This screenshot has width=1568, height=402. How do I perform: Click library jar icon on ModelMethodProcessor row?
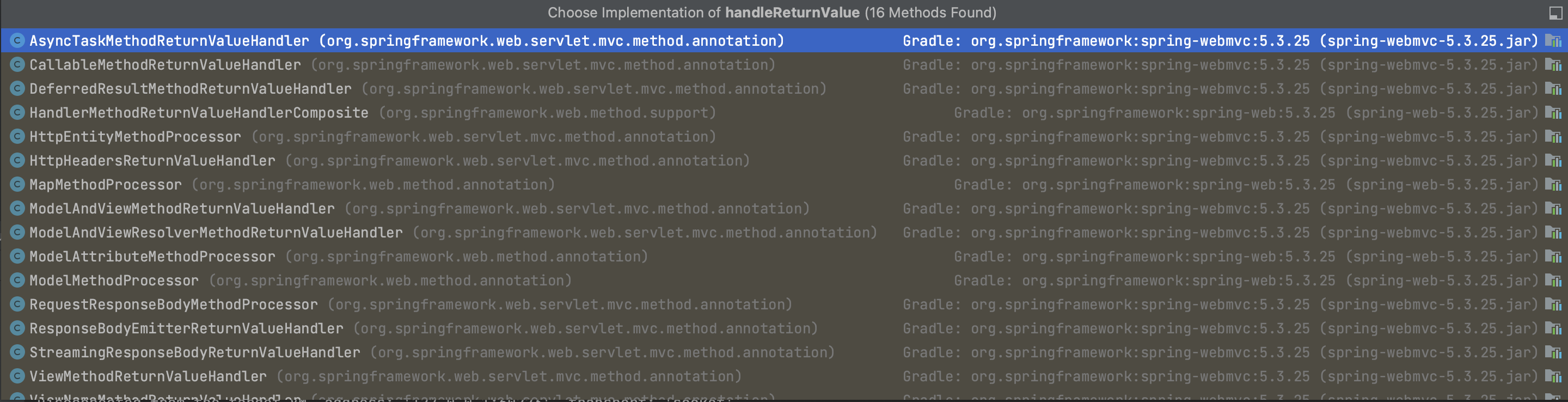pyautogui.click(x=1553, y=280)
